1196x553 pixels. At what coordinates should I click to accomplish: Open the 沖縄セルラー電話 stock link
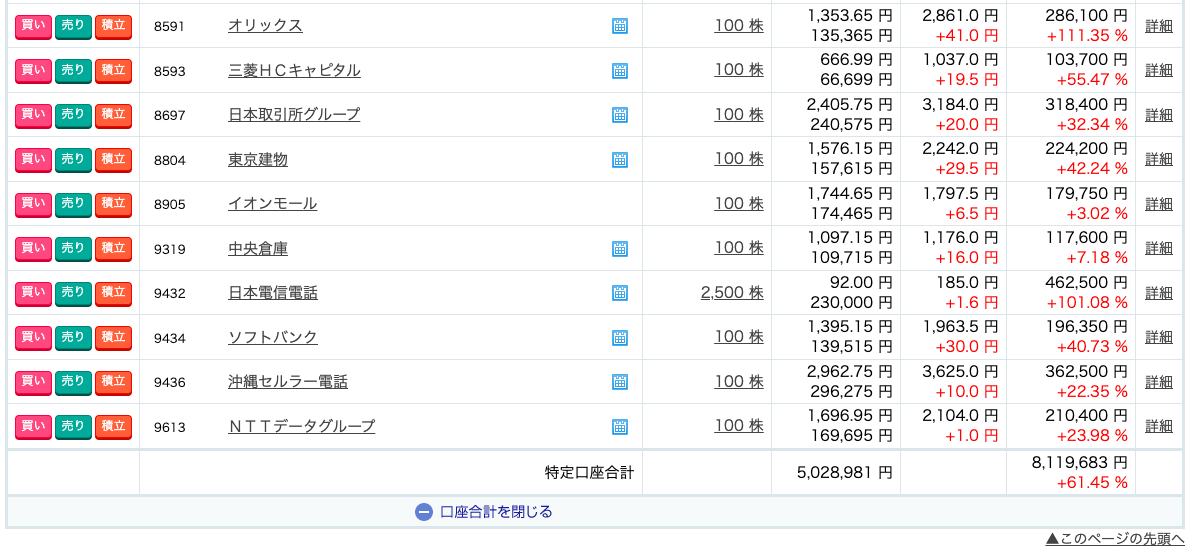[x=288, y=381]
